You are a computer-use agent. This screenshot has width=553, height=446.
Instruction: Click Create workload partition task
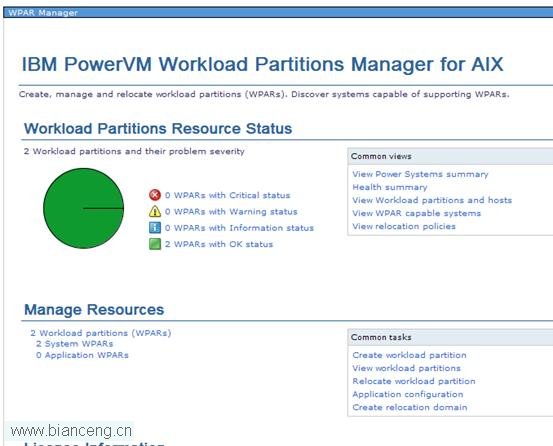click(x=409, y=355)
